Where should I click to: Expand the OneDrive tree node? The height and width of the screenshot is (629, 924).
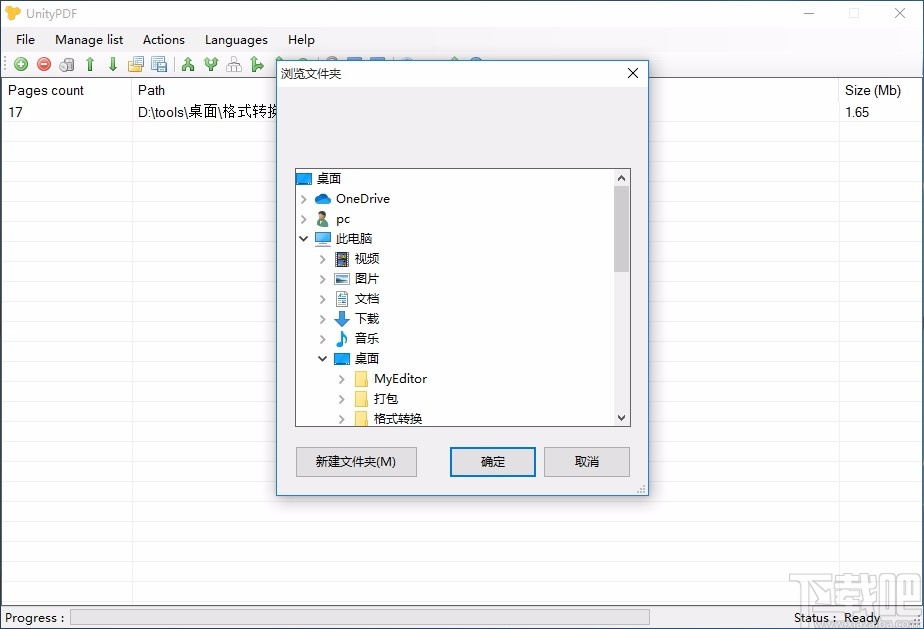(x=304, y=198)
